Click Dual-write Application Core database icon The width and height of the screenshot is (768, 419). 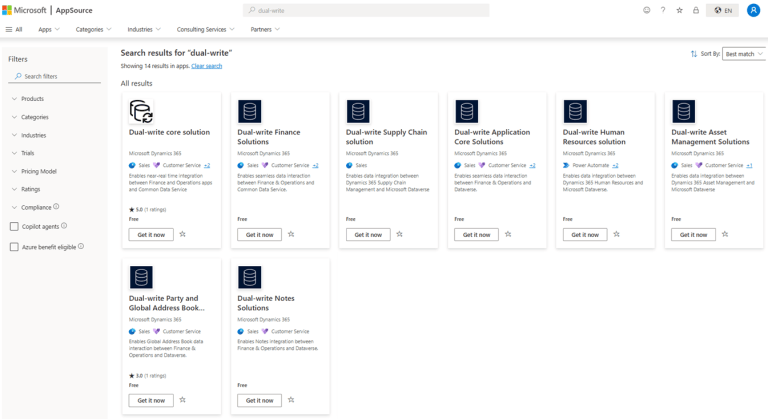click(466, 111)
